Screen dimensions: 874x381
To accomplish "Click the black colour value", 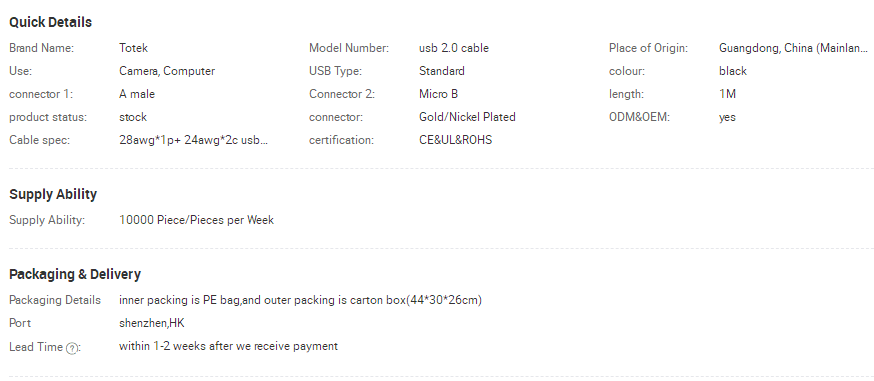I will coord(732,71).
